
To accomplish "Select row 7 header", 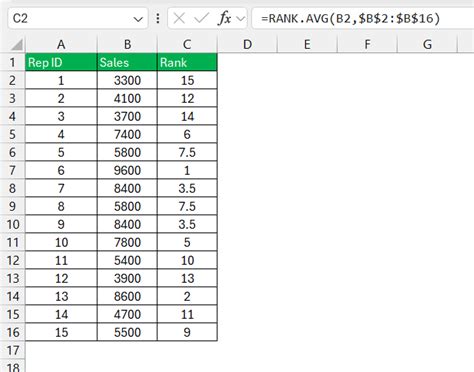I will coord(13,170).
